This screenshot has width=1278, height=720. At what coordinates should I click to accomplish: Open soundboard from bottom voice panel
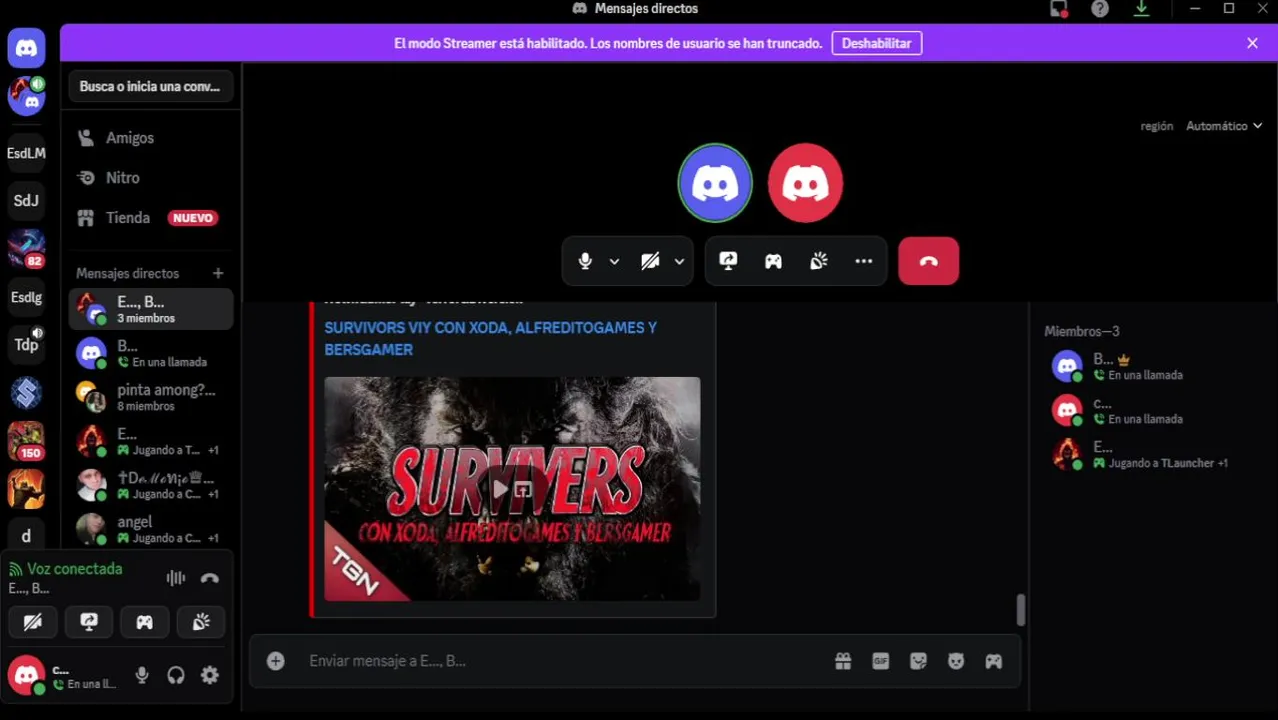tap(201, 622)
